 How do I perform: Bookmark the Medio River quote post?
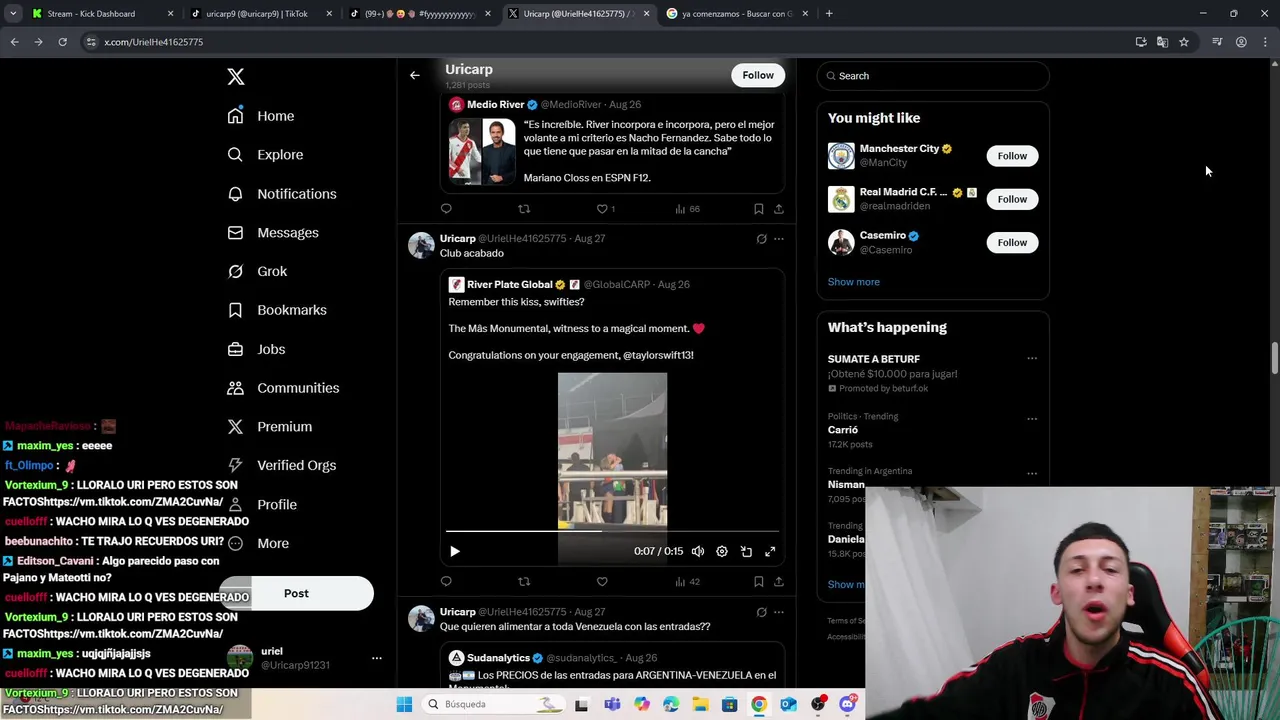(758, 209)
